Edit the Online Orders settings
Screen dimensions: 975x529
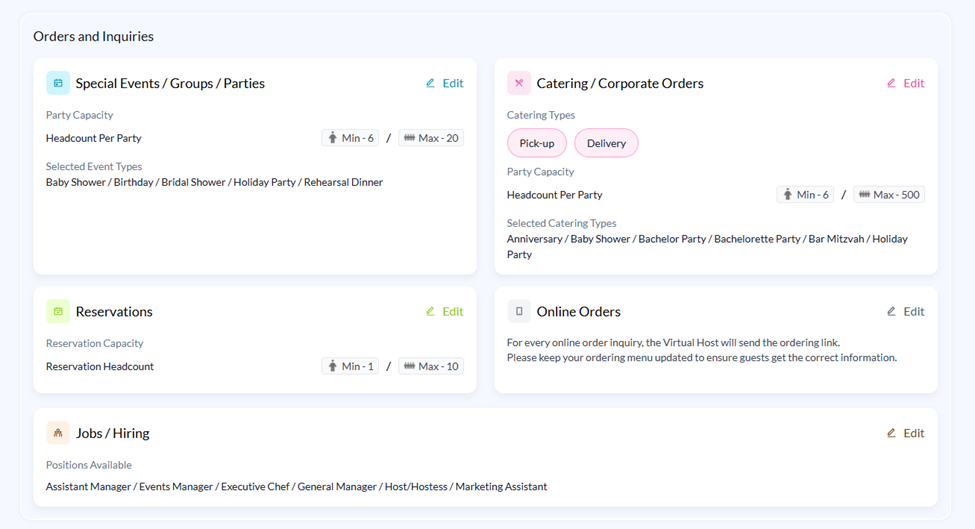905,311
